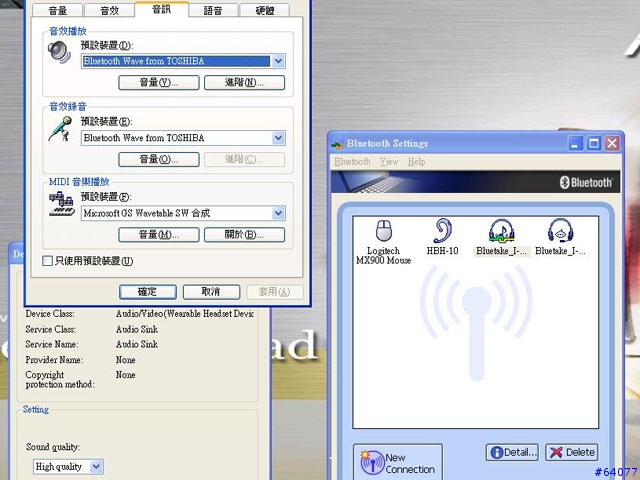
Task: Switch to the 語音 tab
Action: 213,10
